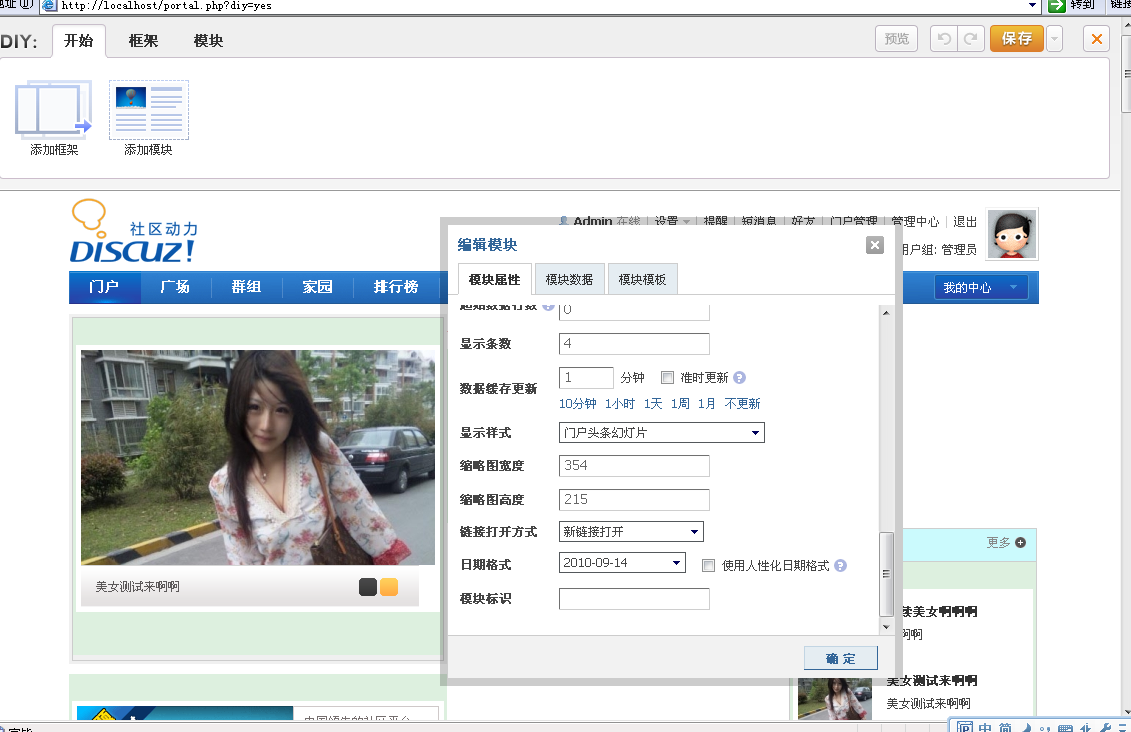Click the 模块标识 input field
Viewport: 1131px width, 732px height.
634,599
